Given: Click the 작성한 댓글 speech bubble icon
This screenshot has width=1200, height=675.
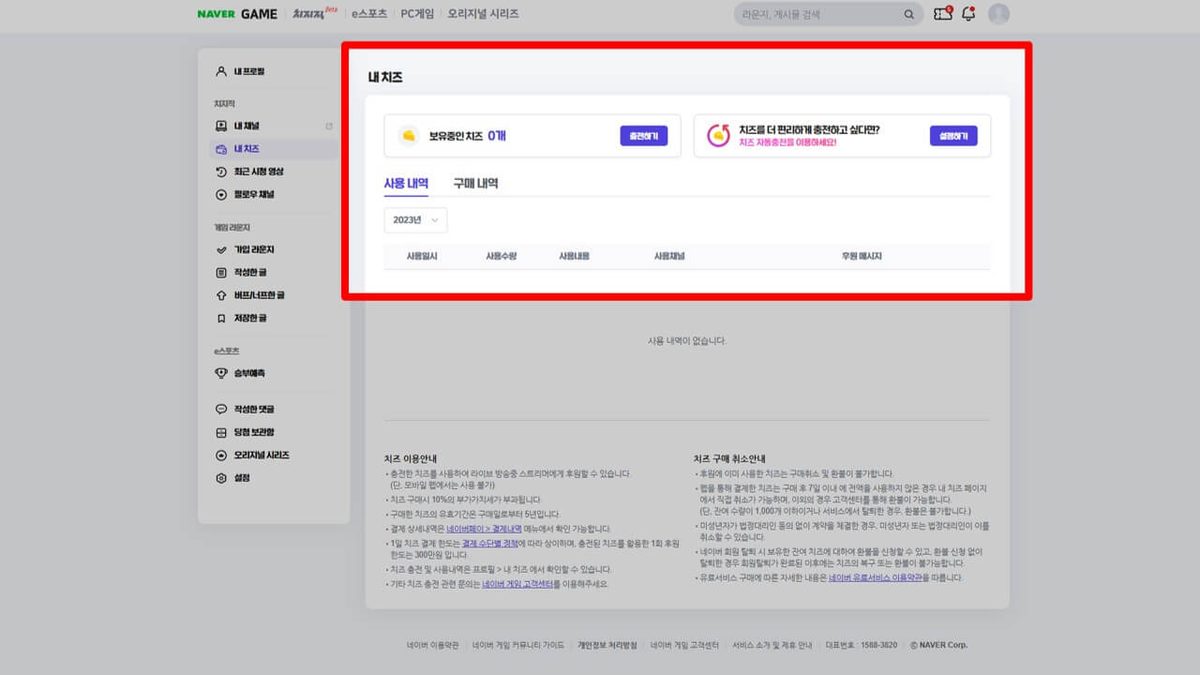Looking at the screenshot, I should [x=222, y=409].
